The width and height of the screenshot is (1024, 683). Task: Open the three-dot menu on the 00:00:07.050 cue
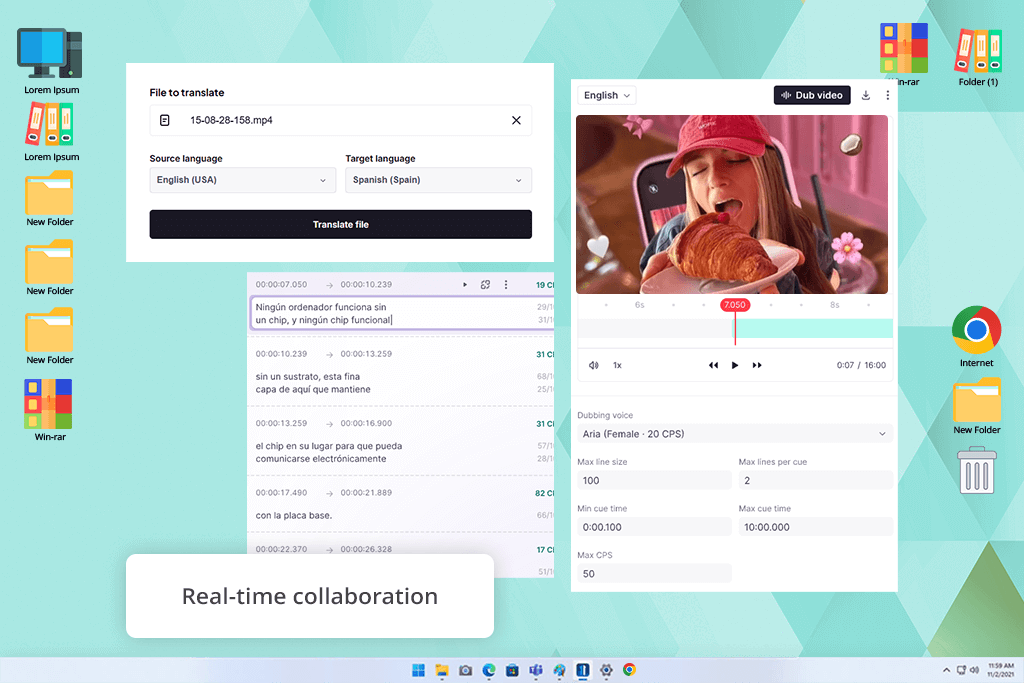click(505, 285)
